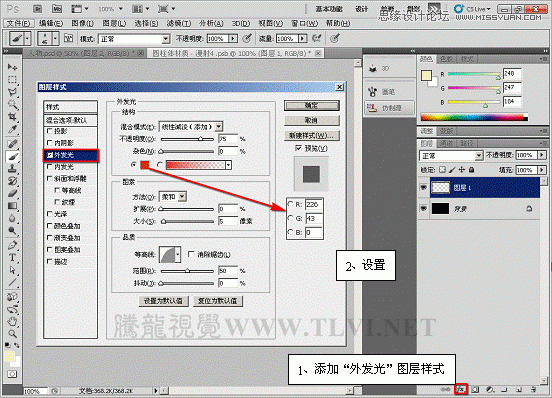Click the lock transparent pixels icon
552x398 pixels.
pos(443,170)
